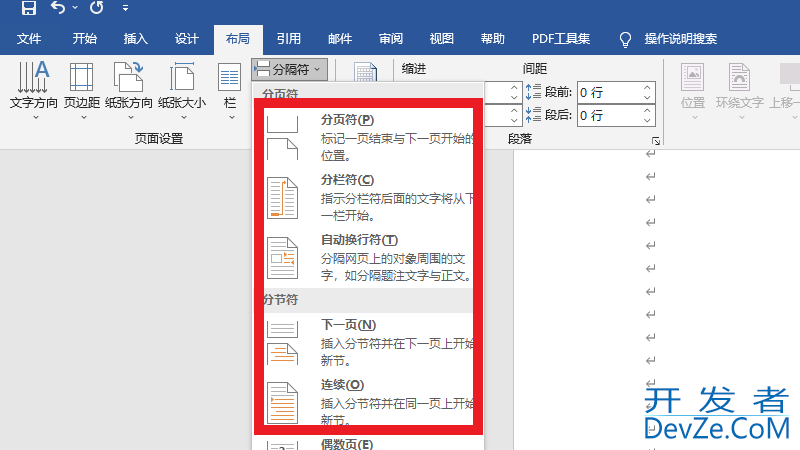The image size is (800, 450).
Task: Decrease 段后 spacing with down arrow
Action: tap(647, 120)
